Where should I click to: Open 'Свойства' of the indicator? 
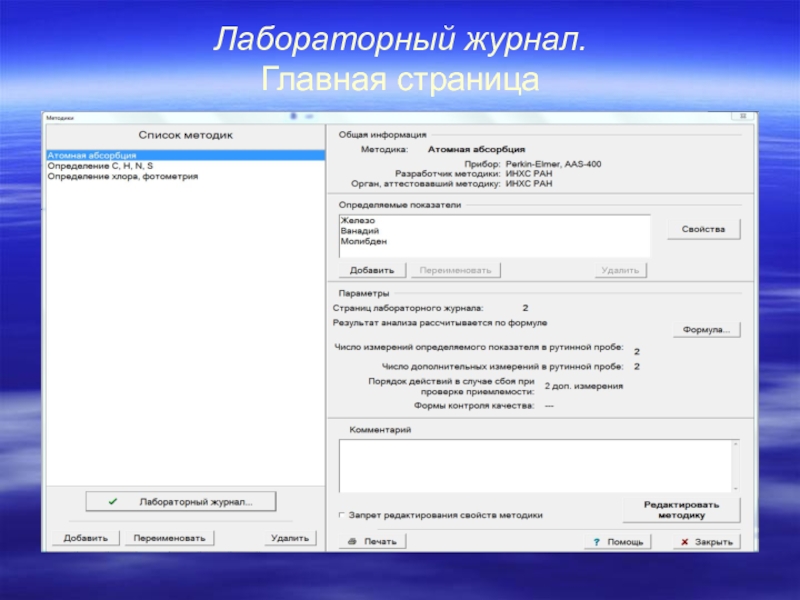[x=704, y=229]
